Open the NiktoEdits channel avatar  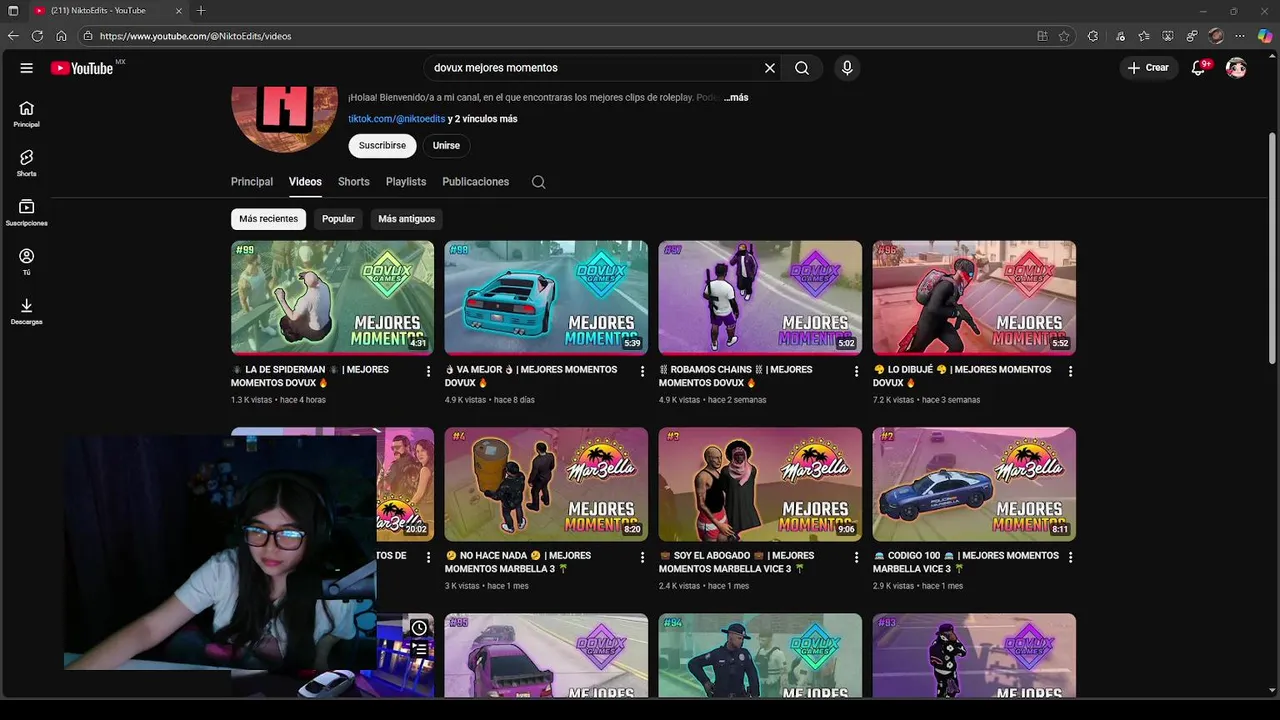click(284, 118)
